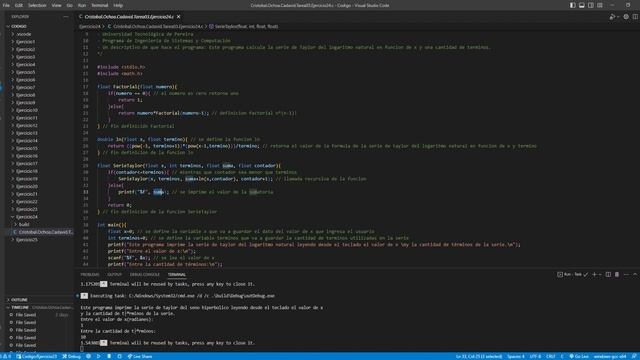Click on int main() line 38
The image size is (640, 360).
tap(111, 224)
